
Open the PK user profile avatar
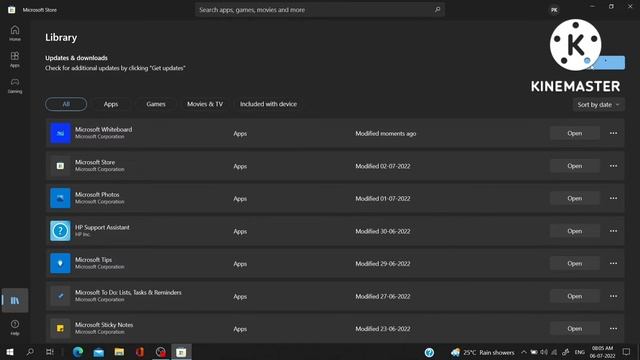click(554, 10)
